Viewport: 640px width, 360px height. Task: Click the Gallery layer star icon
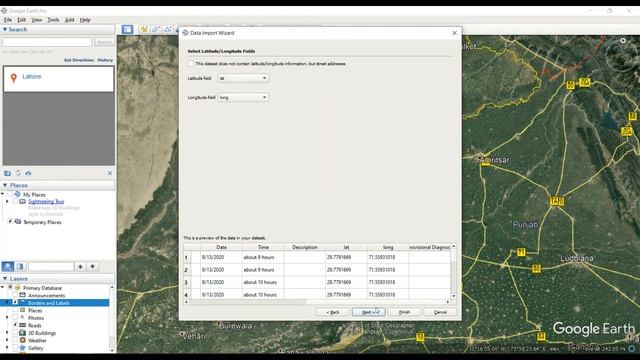[22, 348]
